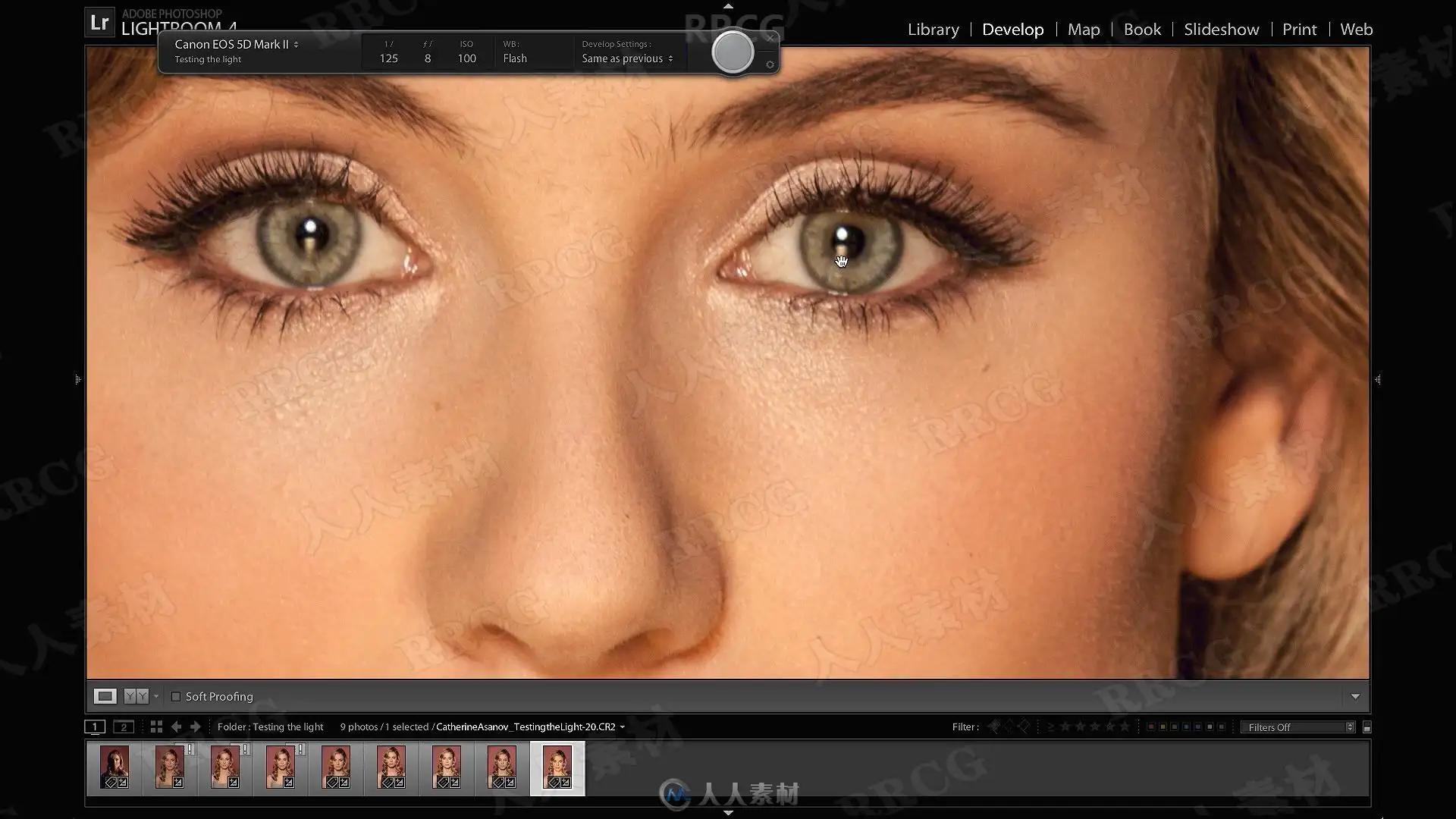The image size is (1456, 819).
Task: Click Canon EOS 5D Mark II camera selector
Action: 236,44
